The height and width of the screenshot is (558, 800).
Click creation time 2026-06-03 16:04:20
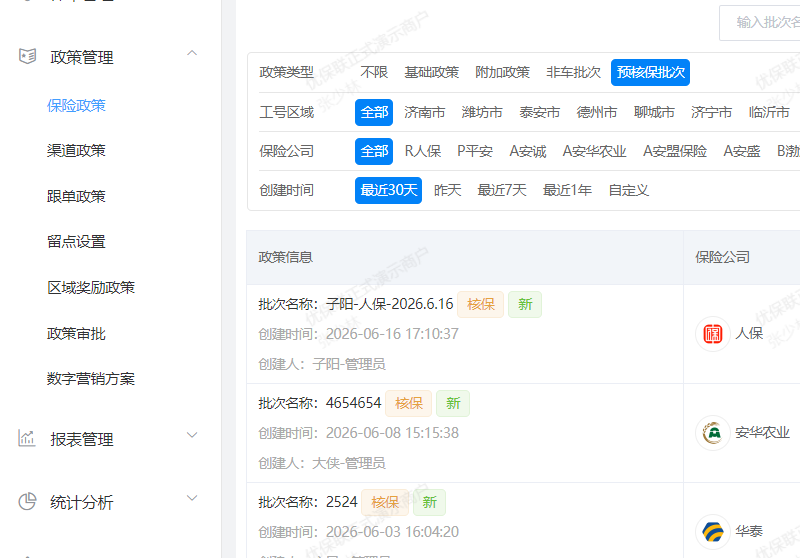pyautogui.click(x=392, y=532)
